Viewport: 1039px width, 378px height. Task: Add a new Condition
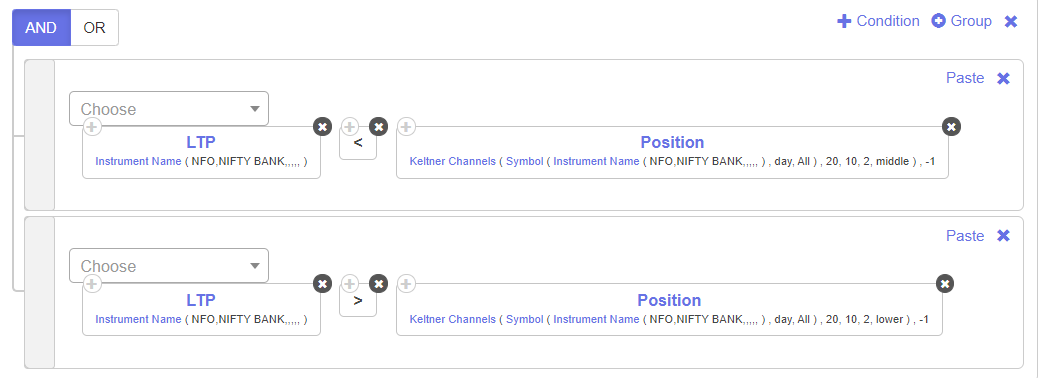(x=879, y=21)
